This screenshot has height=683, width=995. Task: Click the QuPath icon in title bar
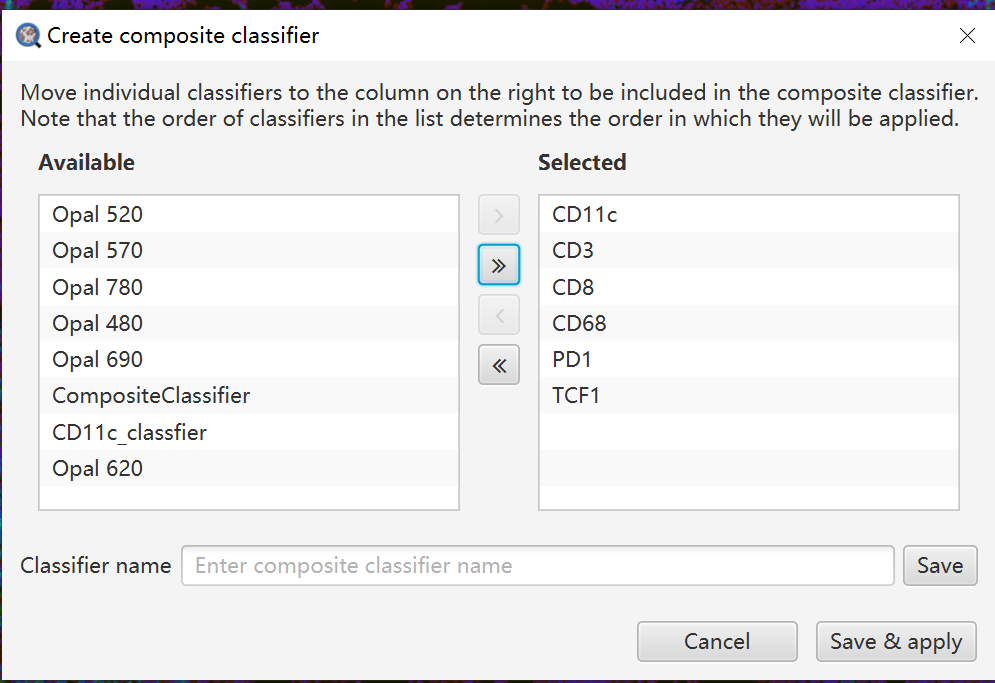coord(28,36)
